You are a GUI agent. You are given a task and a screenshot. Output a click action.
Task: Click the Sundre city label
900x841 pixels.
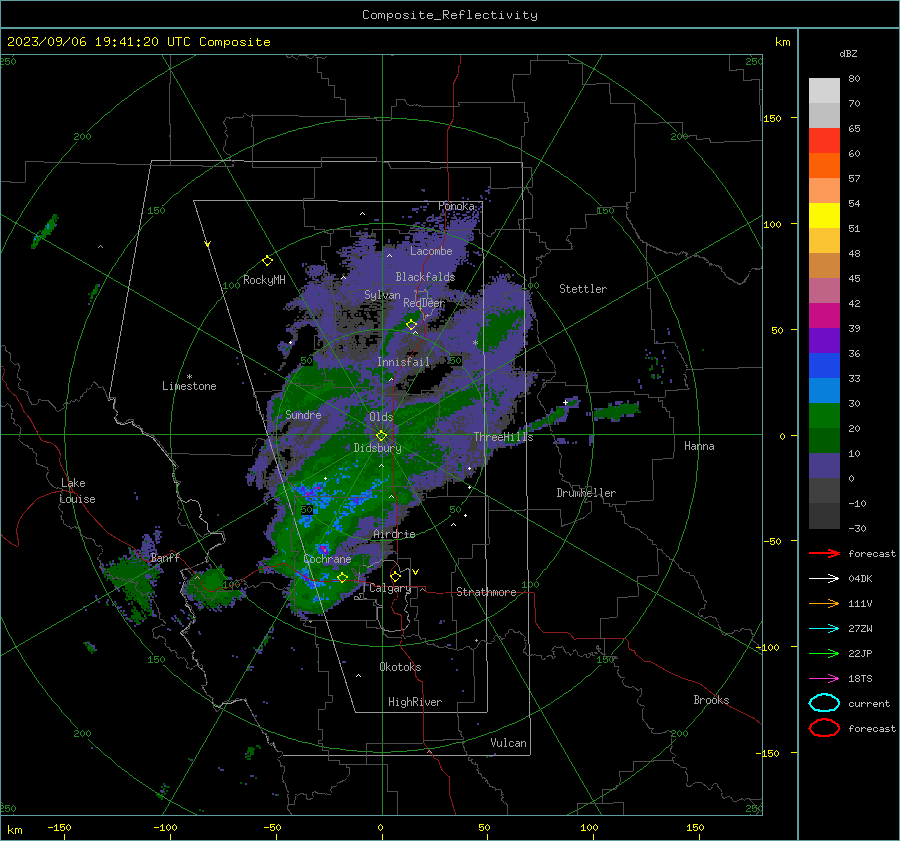303,415
